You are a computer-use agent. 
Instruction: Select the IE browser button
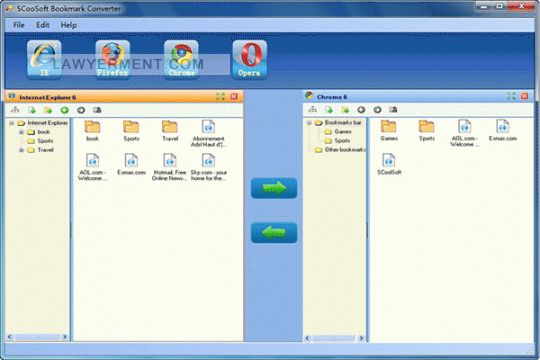click(x=44, y=59)
